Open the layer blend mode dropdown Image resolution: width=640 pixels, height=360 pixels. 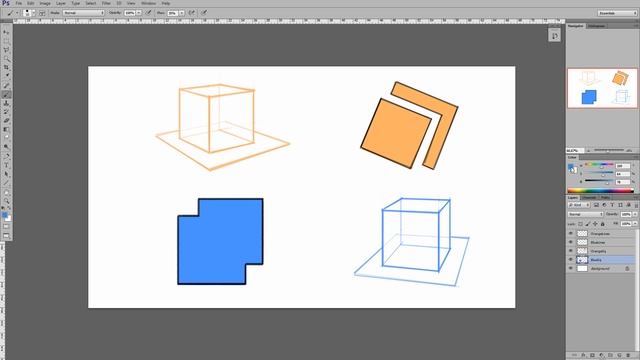(585, 214)
